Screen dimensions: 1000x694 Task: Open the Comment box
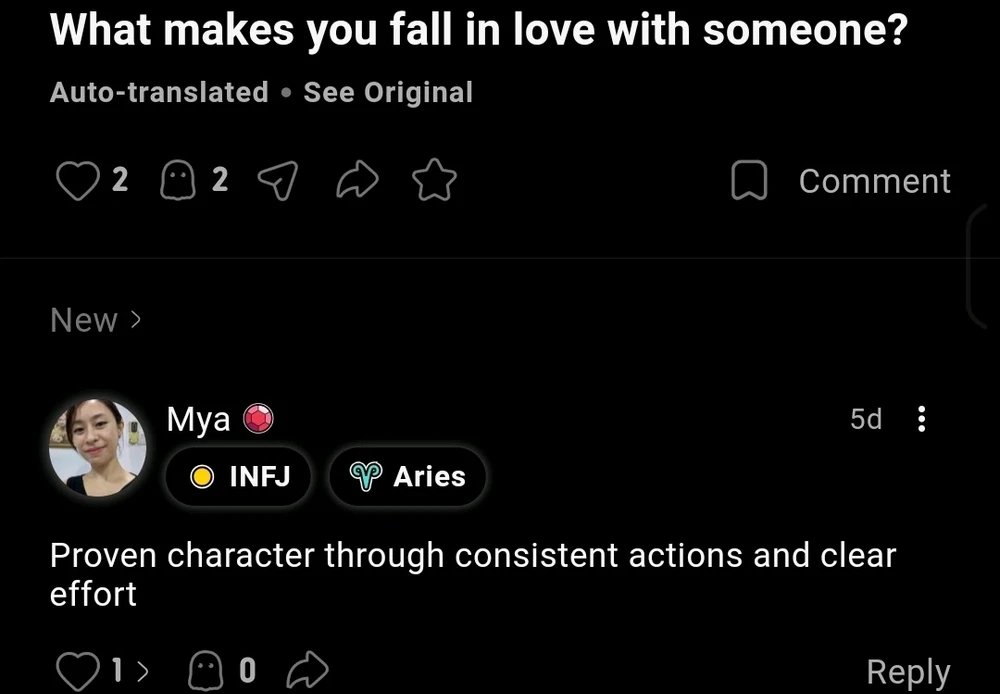(x=841, y=181)
